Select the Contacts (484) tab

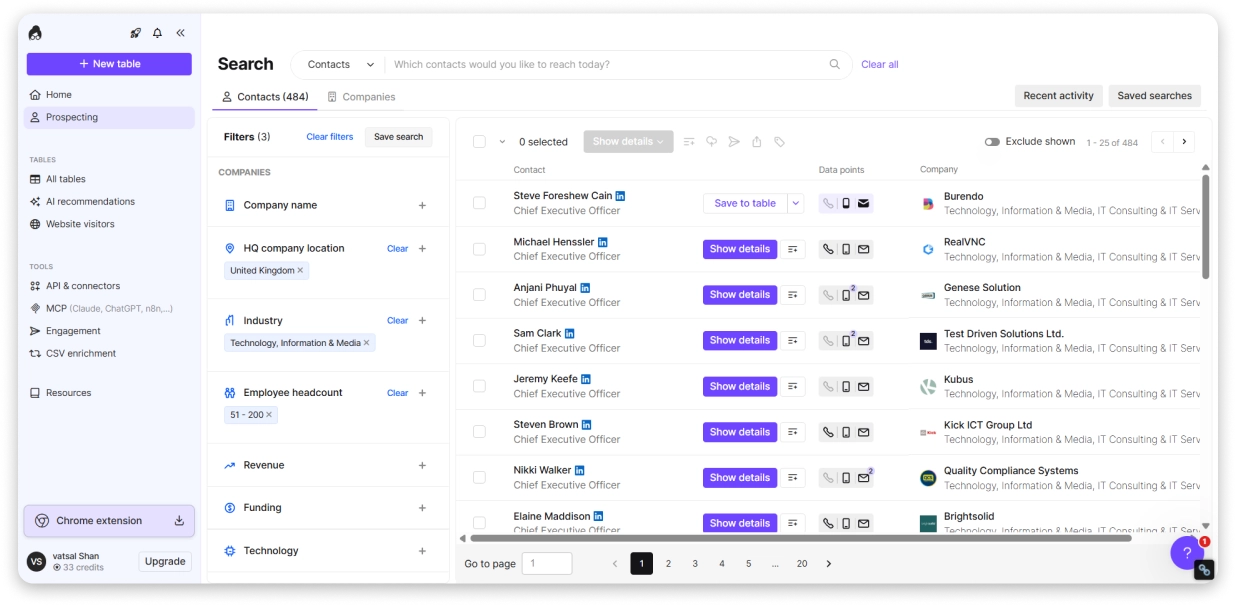click(265, 97)
